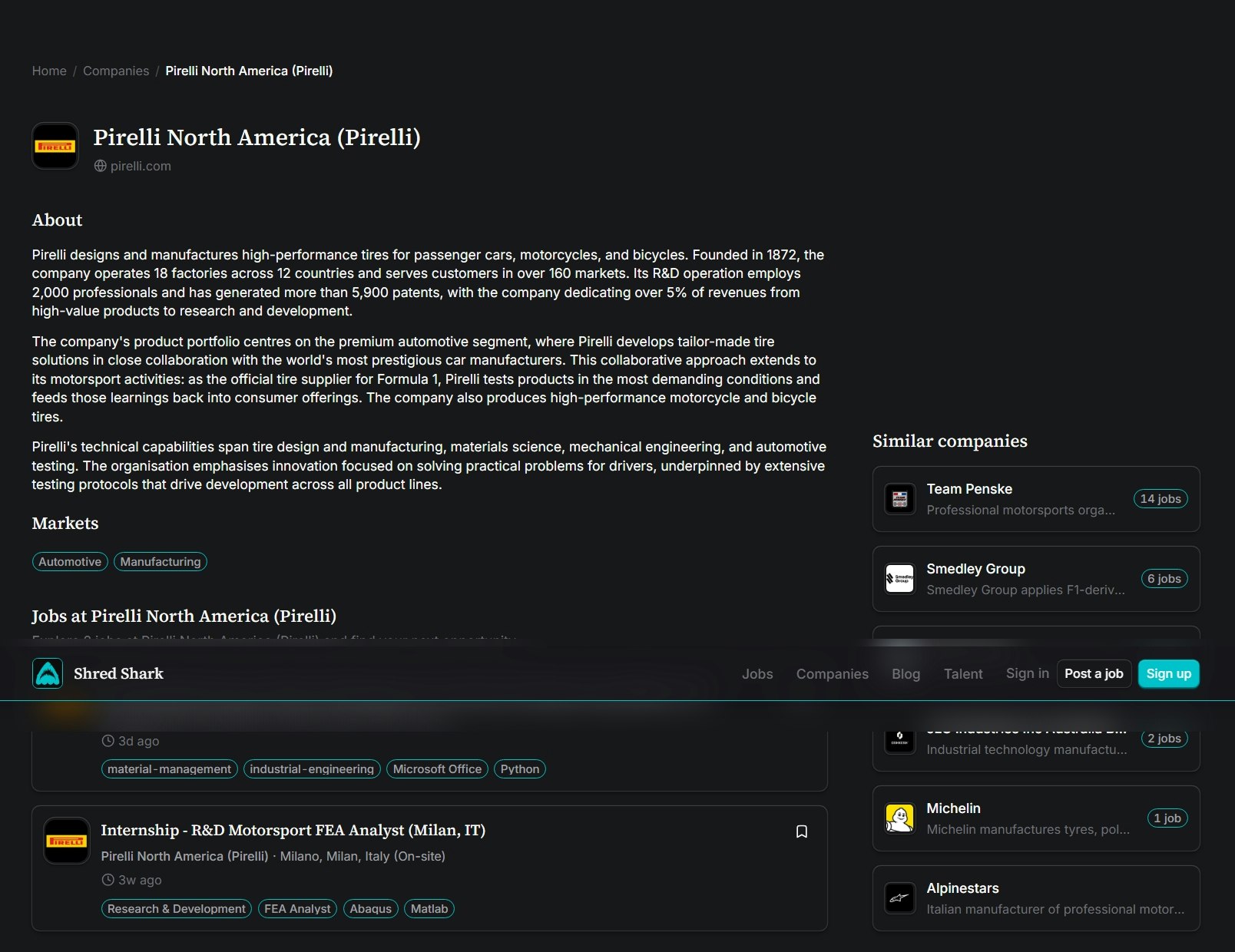Open the Internship R&D Motorsport FEA Analyst job title

click(x=293, y=830)
